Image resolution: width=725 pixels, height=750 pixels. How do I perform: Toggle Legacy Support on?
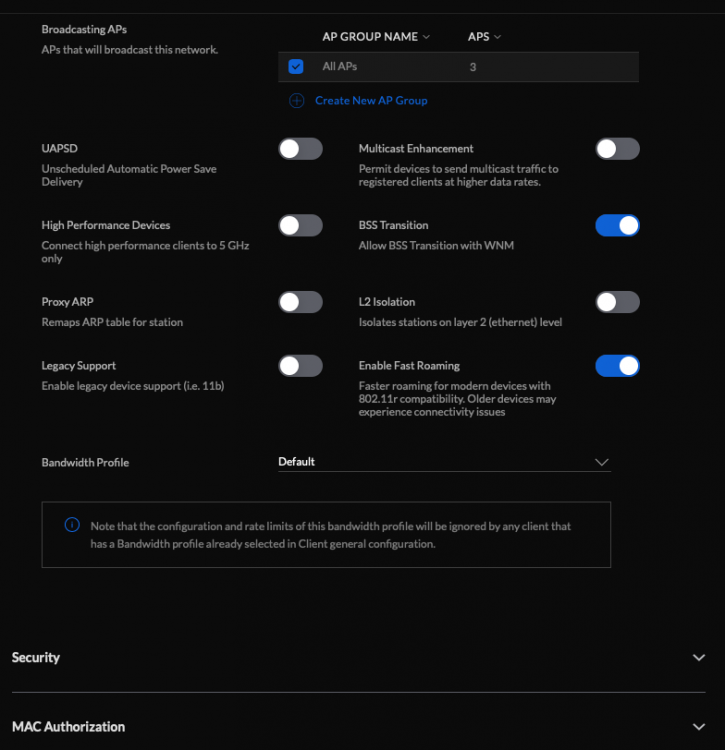[300, 366]
